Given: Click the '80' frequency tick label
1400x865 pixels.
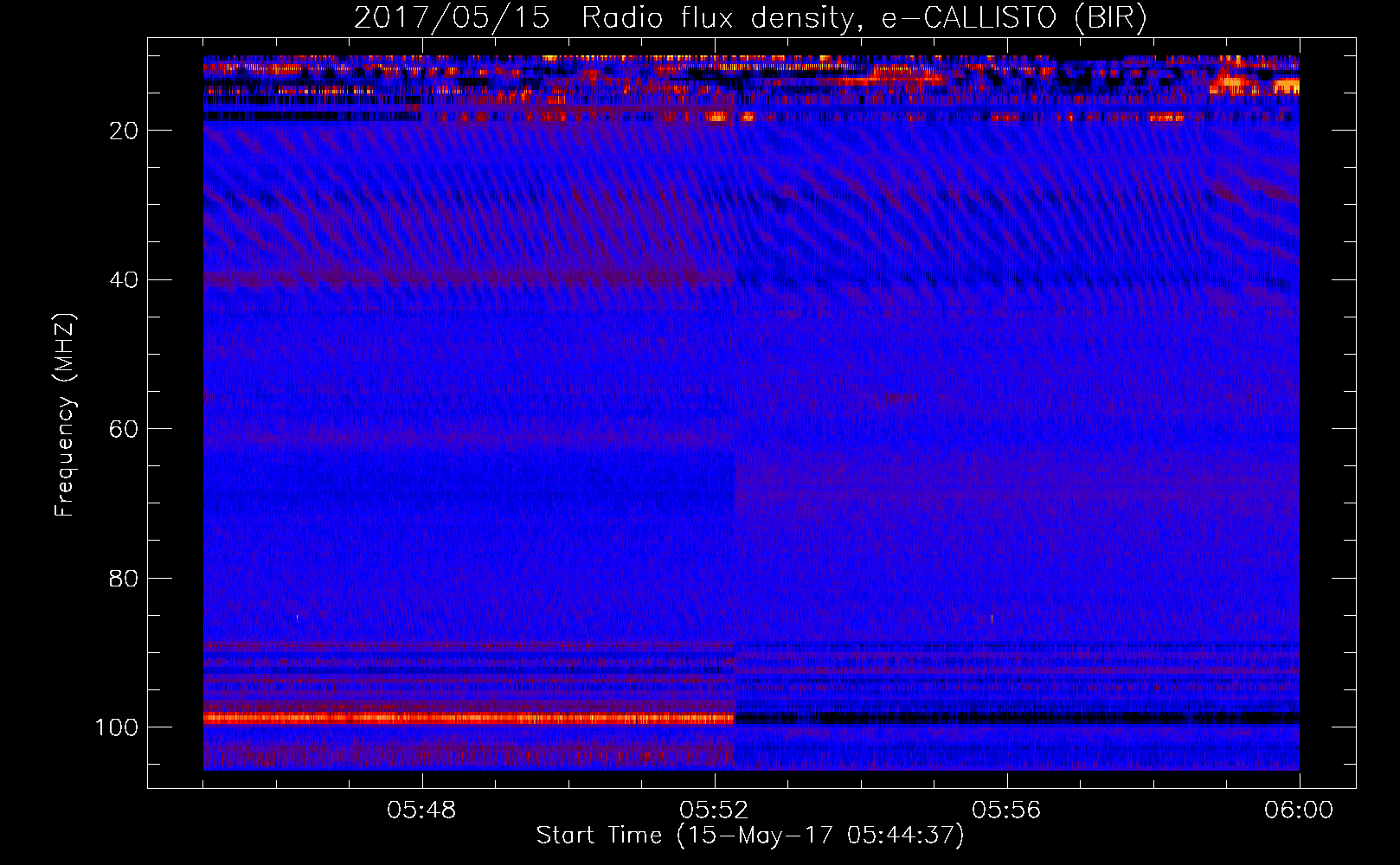Looking at the screenshot, I should [x=124, y=579].
